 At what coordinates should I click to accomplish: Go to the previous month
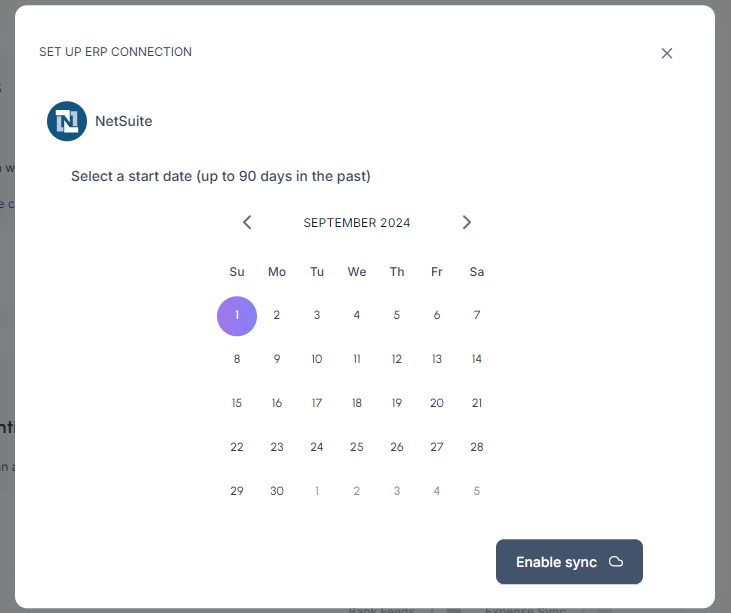(x=247, y=223)
